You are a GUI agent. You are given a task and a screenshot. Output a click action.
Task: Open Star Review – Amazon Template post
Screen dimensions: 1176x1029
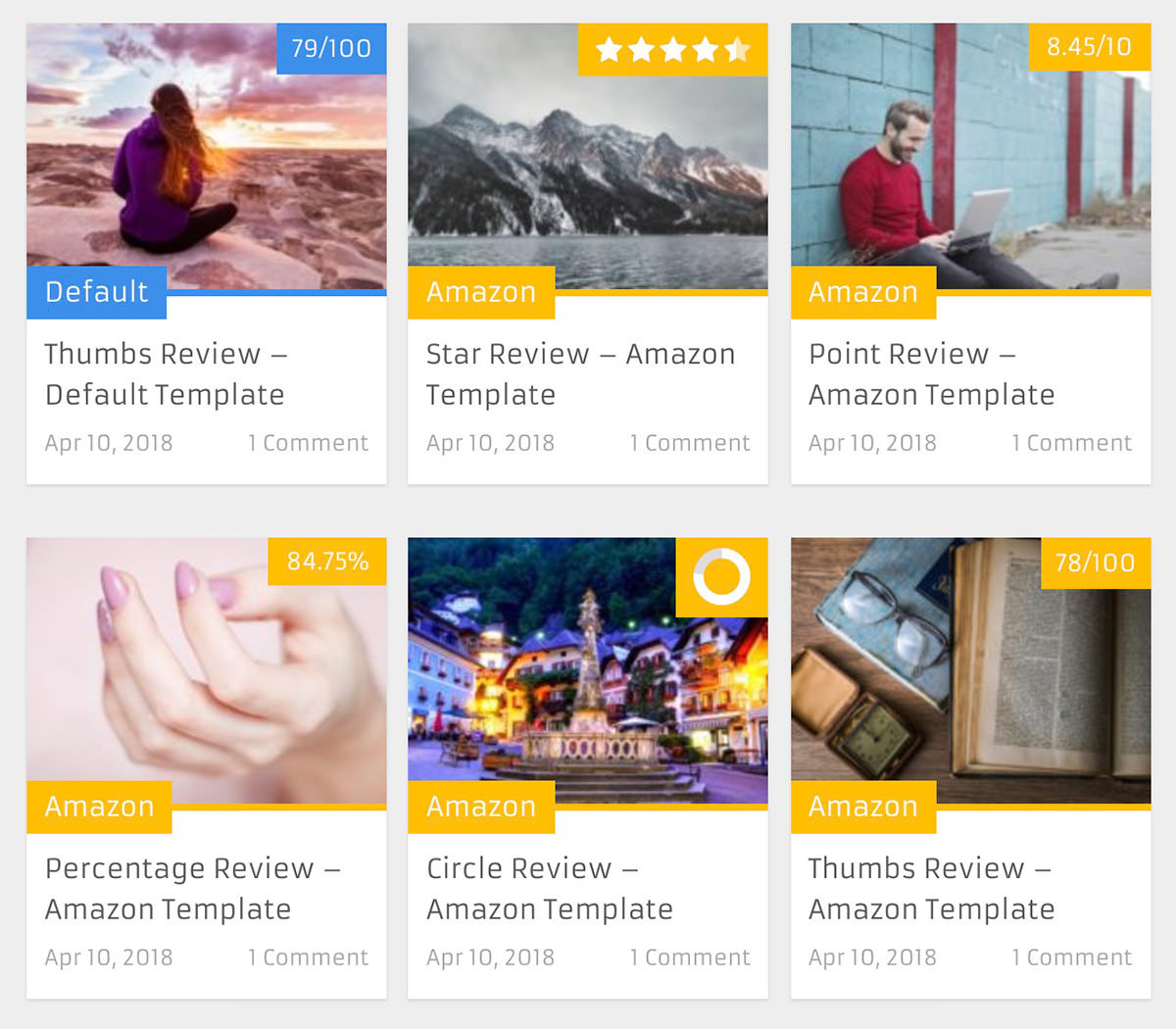pos(580,373)
